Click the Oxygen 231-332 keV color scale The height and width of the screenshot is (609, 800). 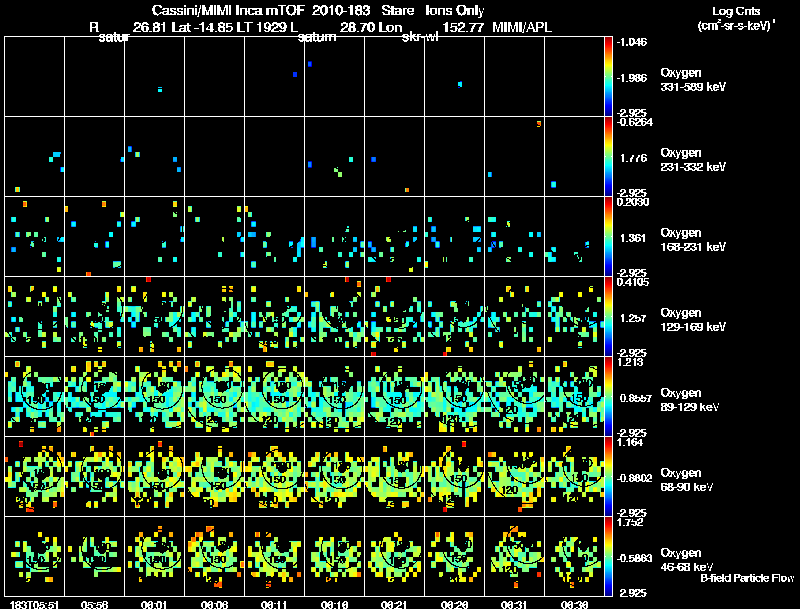click(x=608, y=156)
